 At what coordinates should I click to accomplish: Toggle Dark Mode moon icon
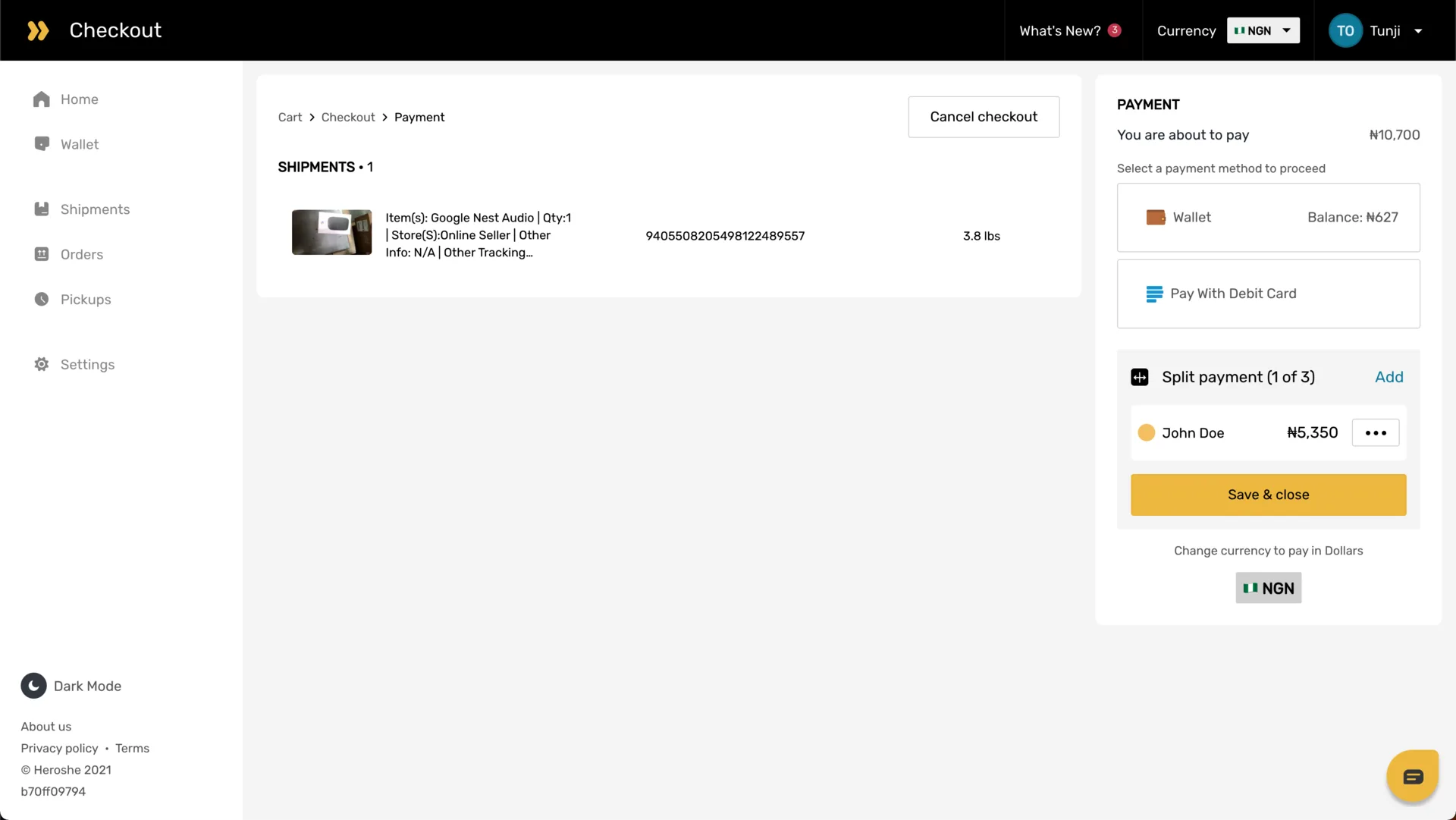click(33, 686)
